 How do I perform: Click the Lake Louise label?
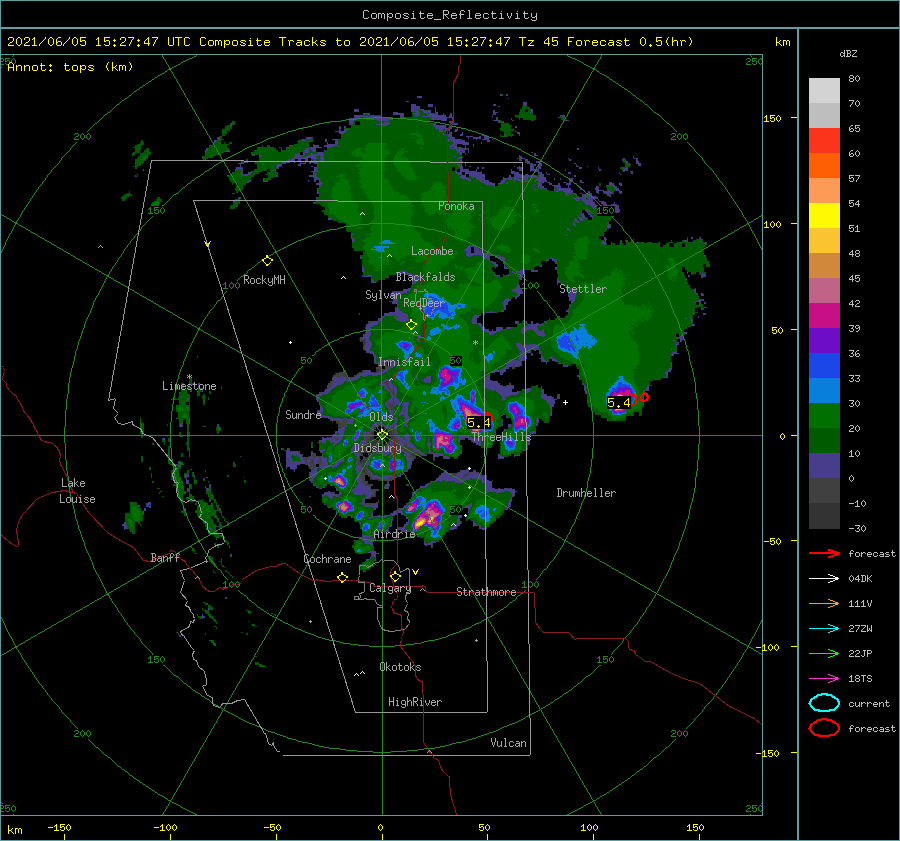pyautogui.click(x=77, y=491)
